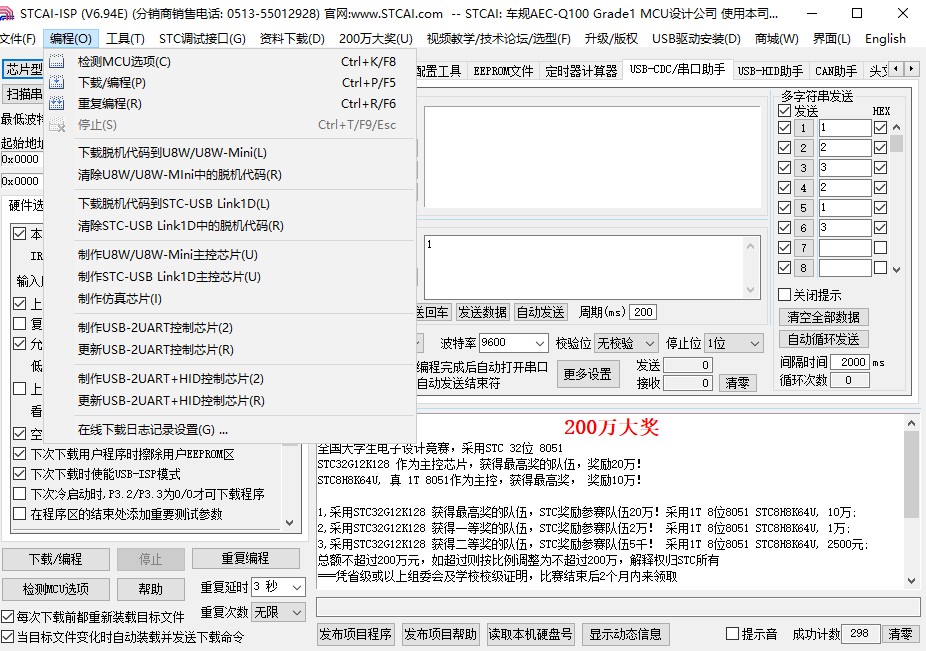
Task: Open the USB-HID助手 tab
Action: pos(770,71)
